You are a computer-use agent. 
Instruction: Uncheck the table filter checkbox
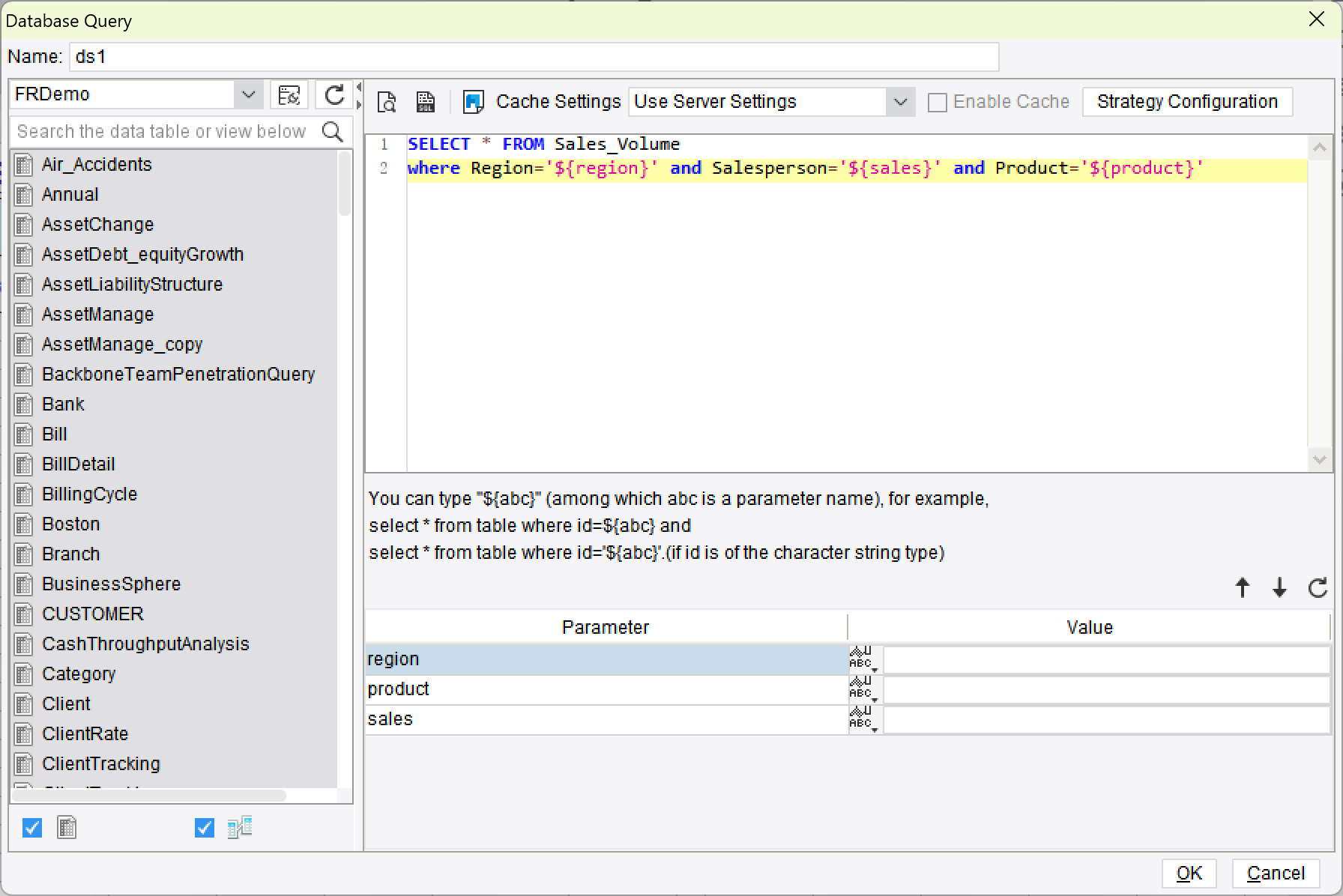click(x=32, y=828)
